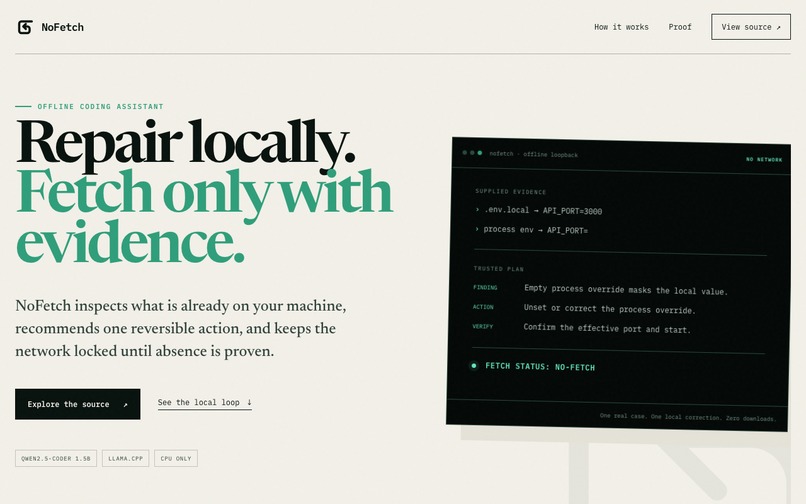
Task: Click 'Confirm the effective port and start.'
Action: [x=607, y=328]
